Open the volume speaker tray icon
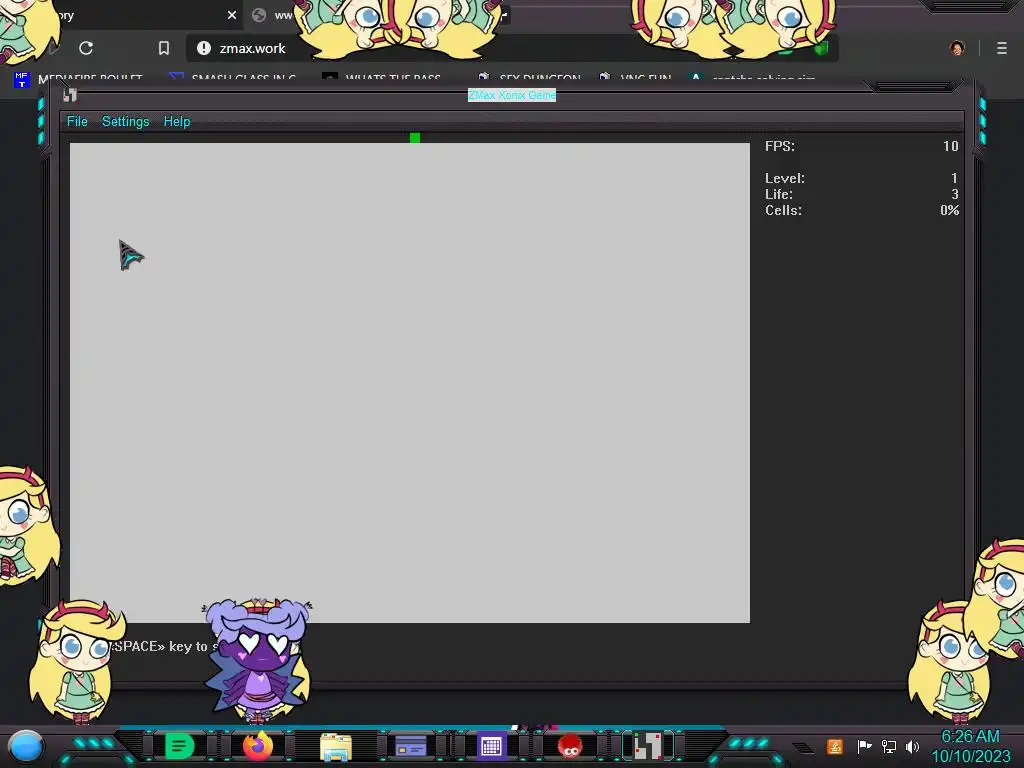 (912, 746)
